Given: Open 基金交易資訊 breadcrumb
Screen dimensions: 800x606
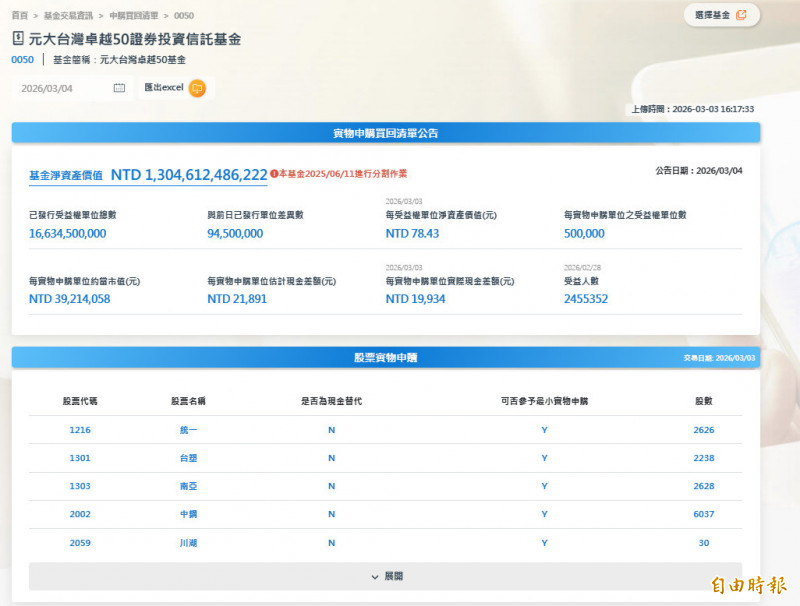Looking at the screenshot, I should [x=68, y=16].
